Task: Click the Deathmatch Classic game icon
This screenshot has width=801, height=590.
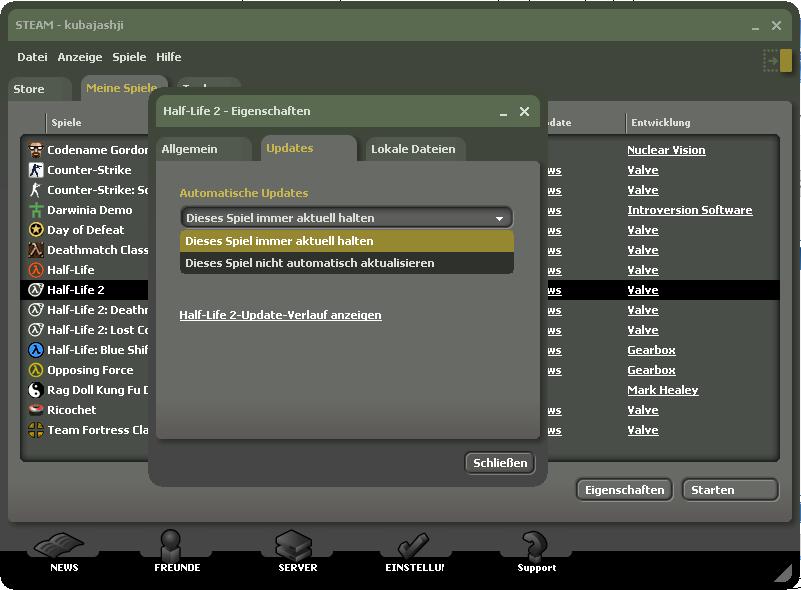Action: (36, 250)
